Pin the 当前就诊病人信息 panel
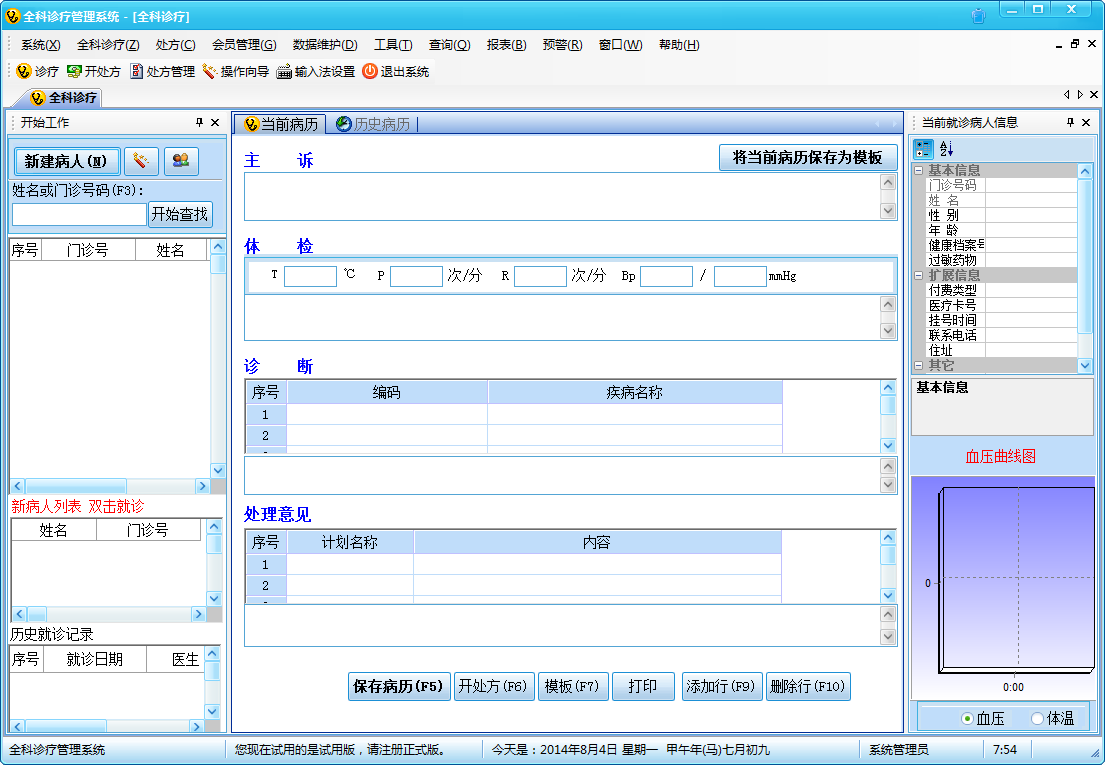Screen dimensions: 1105x765 [x=1070, y=123]
